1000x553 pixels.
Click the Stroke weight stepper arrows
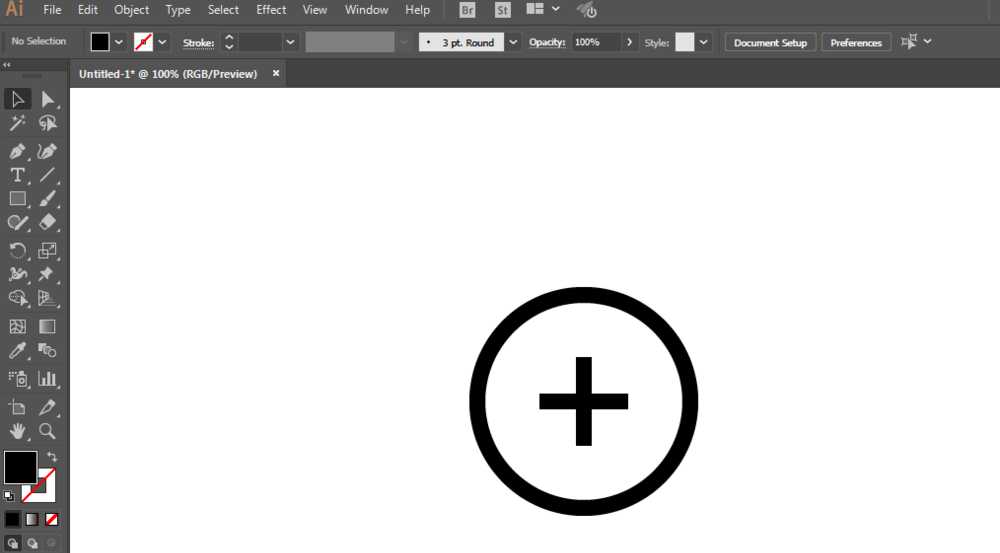pyautogui.click(x=229, y=43)
